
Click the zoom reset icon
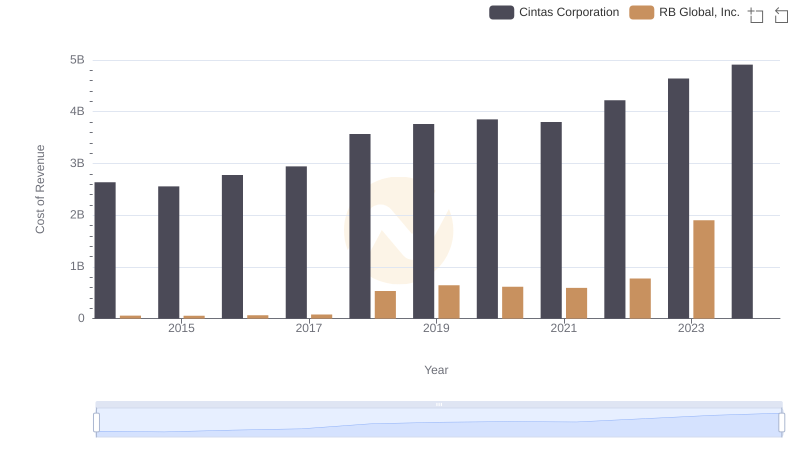point(781,15)
